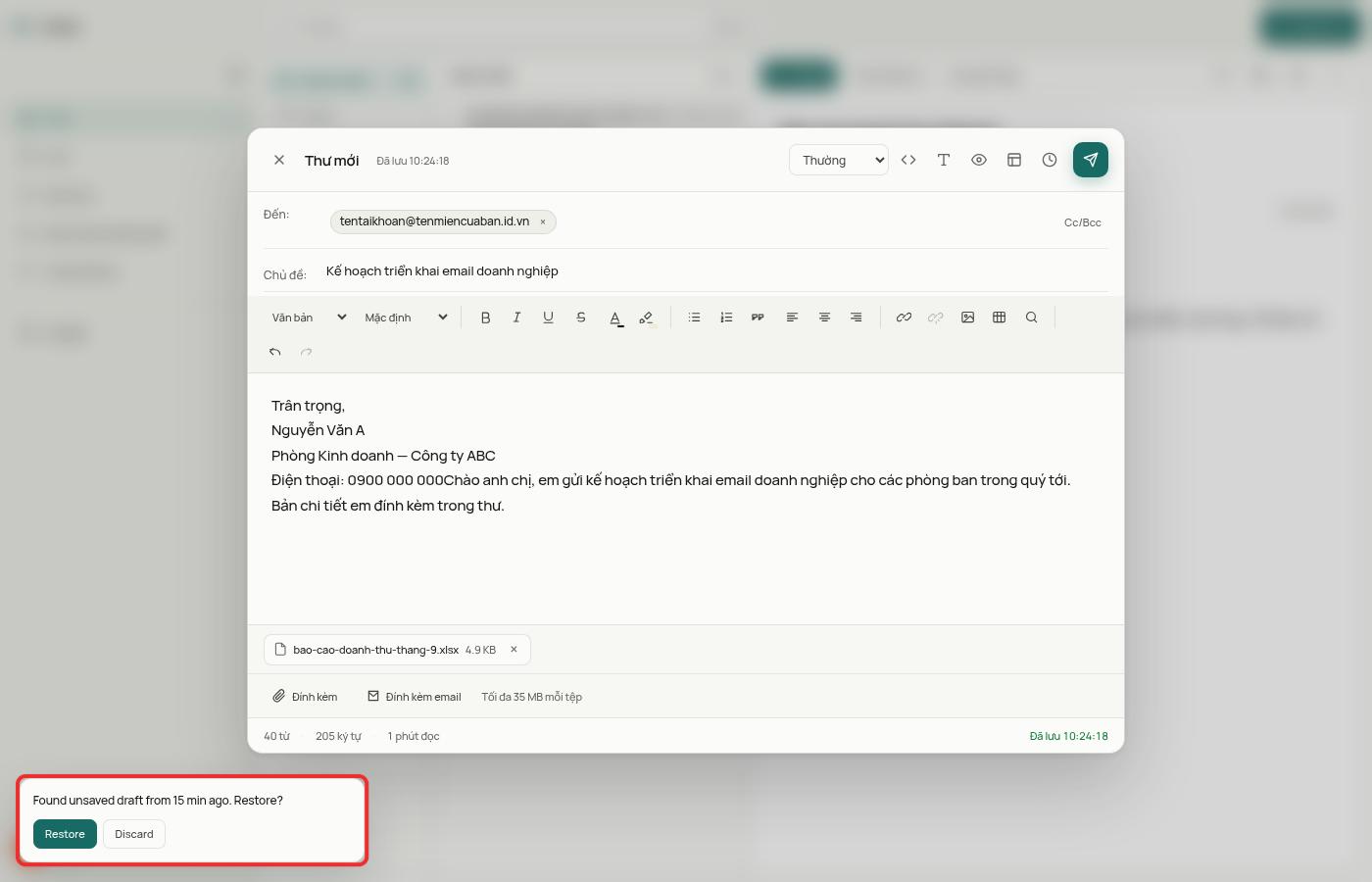Click Đính kèm to attach a file
1372x882 pixels.
click(305, 697)
